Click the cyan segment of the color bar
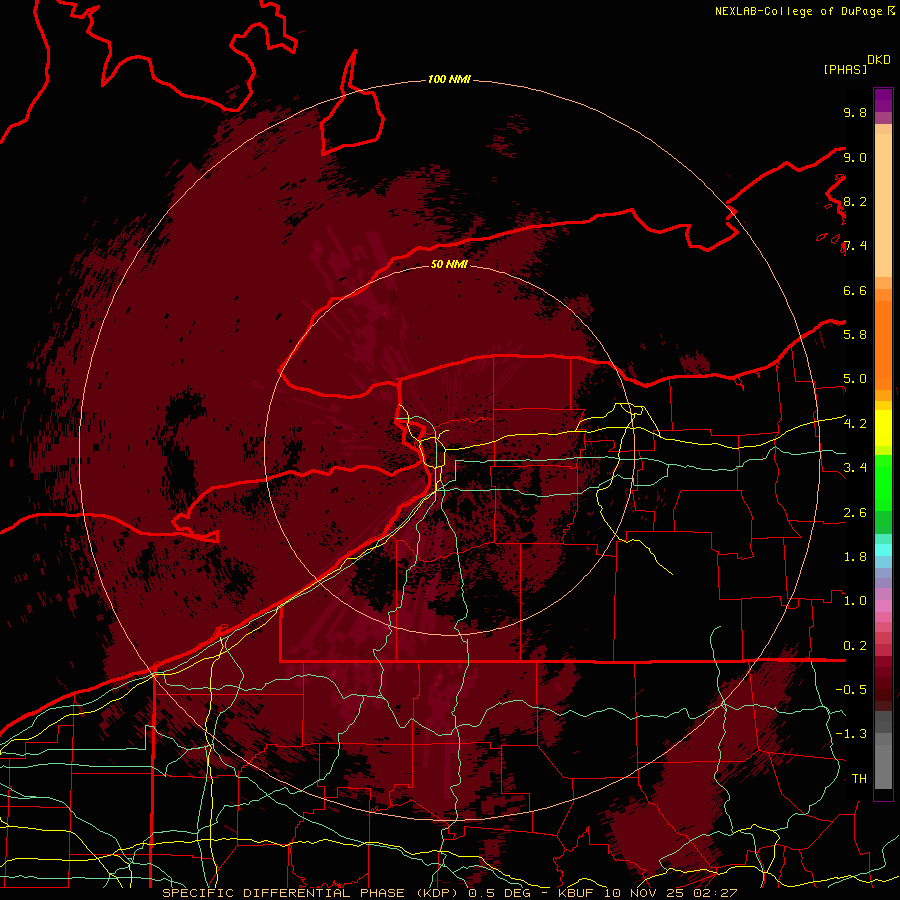This screenshot has height=900, width=900. pyautogui.click(x=883, y=550)
